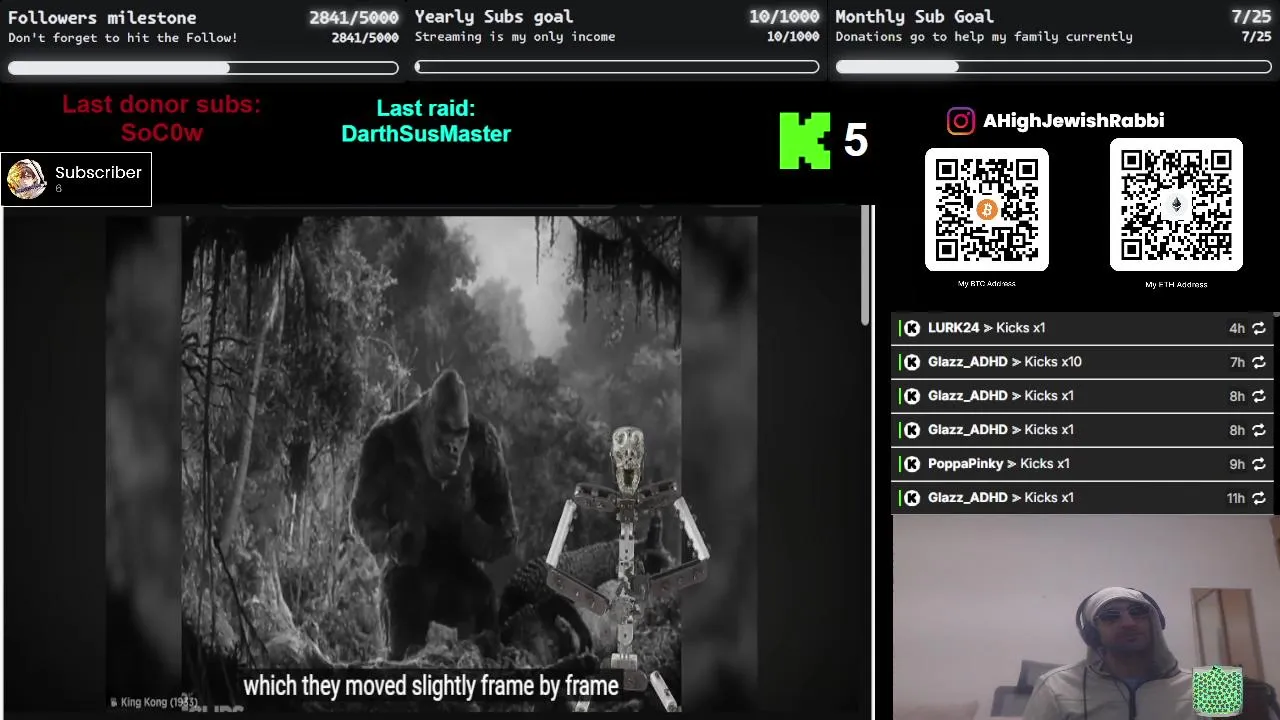
Task: Click the Bitcoin QR code
Action: [987, 209]
